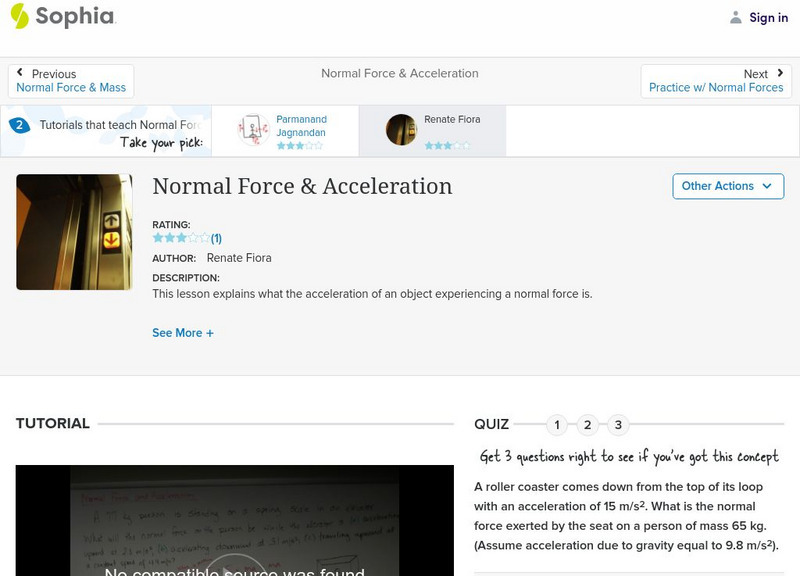Go to Previous: Normal Force & Mass
The image size is (800, 576).
[71, 87]
